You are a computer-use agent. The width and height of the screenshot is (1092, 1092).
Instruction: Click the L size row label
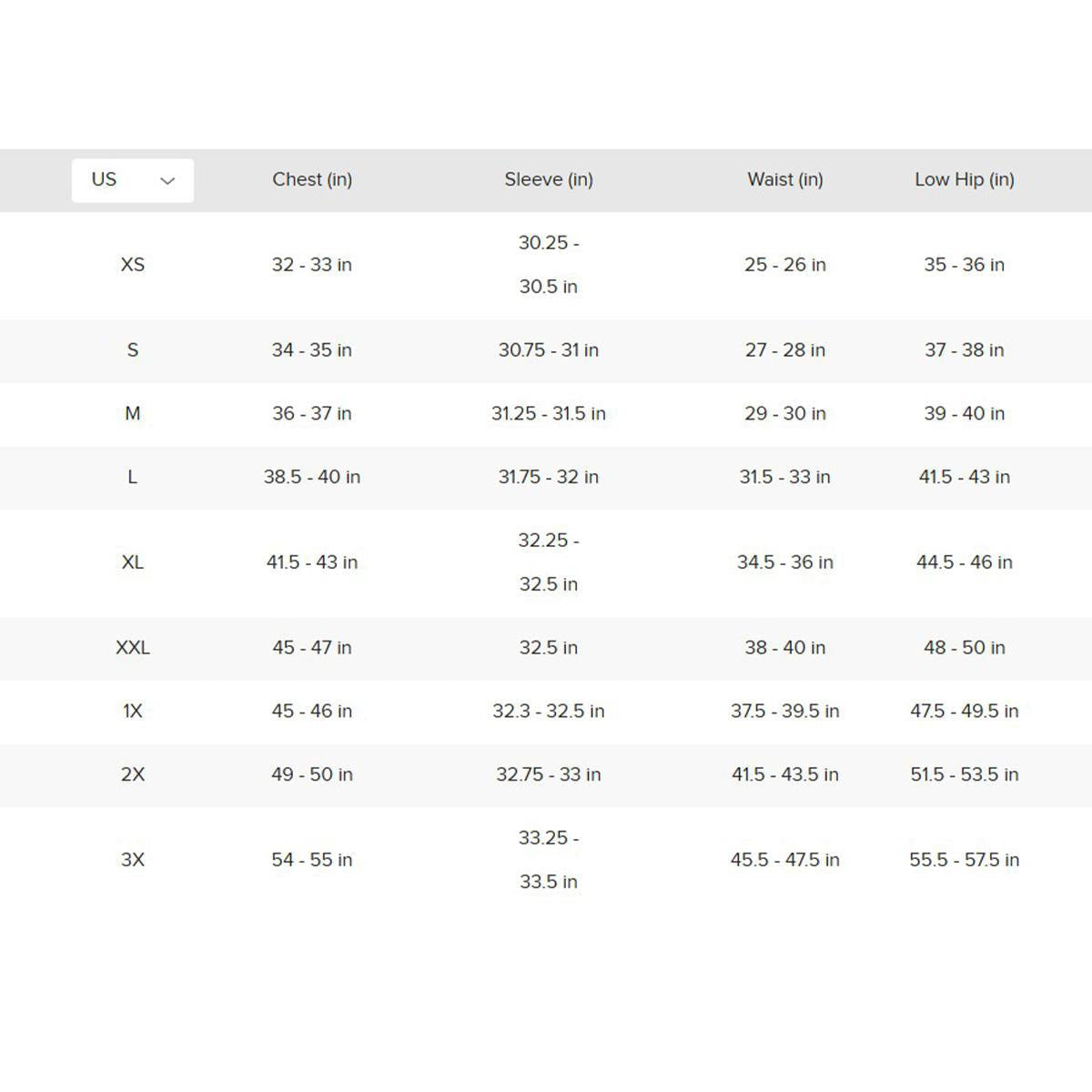tap(133, 478)
